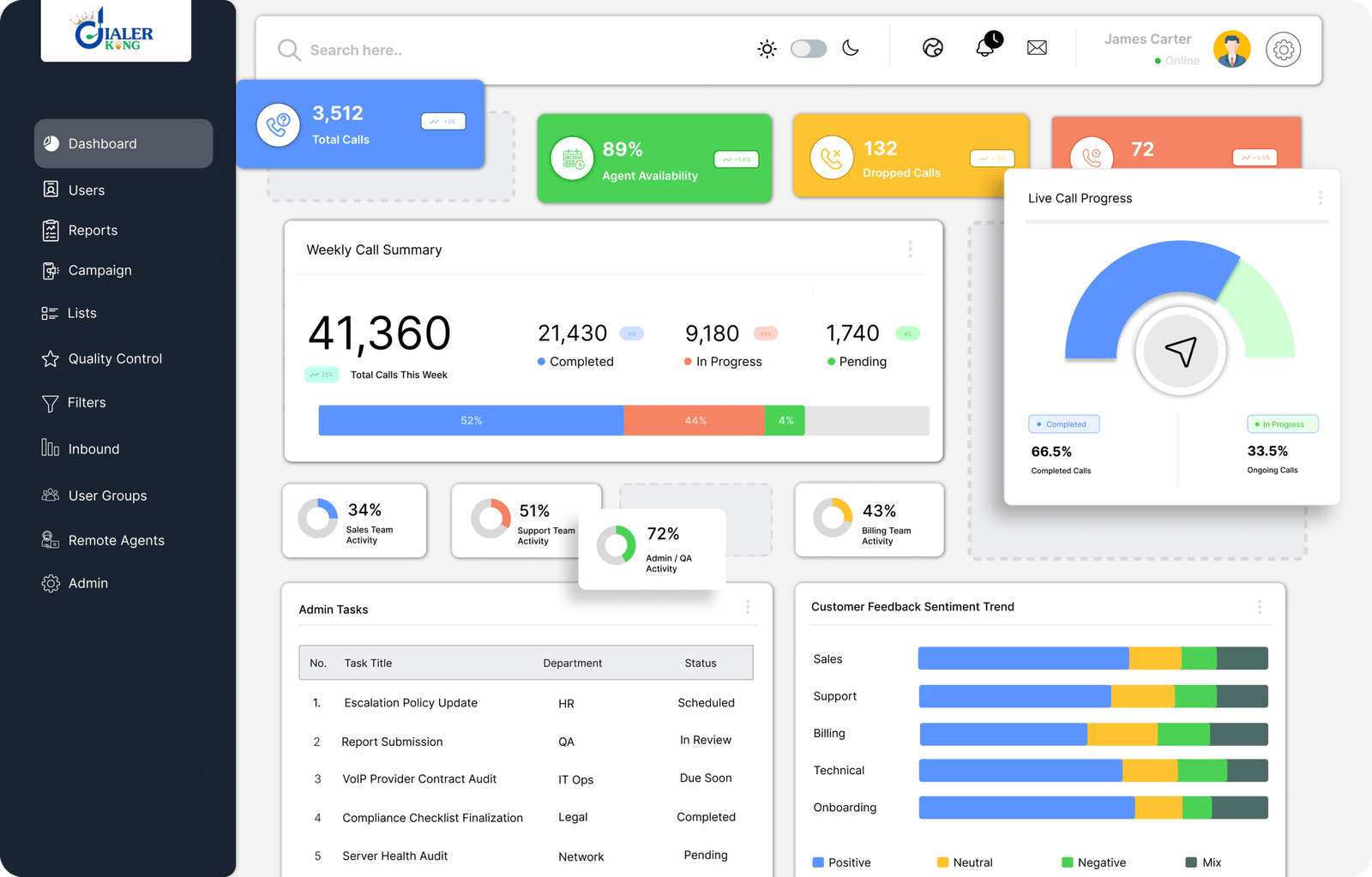
Task: Select Dashboard in the sidebar
Action: 102,143
